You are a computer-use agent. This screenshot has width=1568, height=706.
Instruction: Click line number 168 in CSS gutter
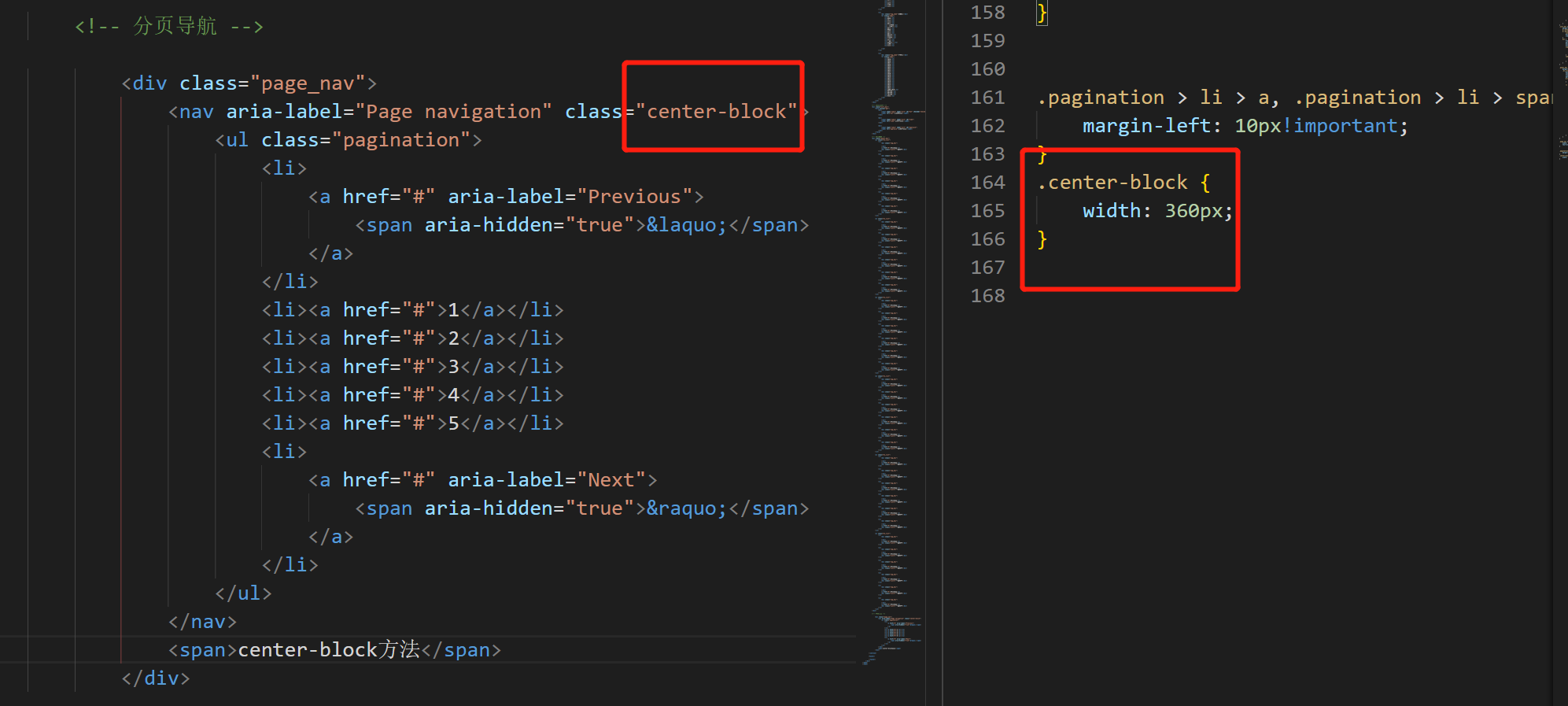click(988, 295)
